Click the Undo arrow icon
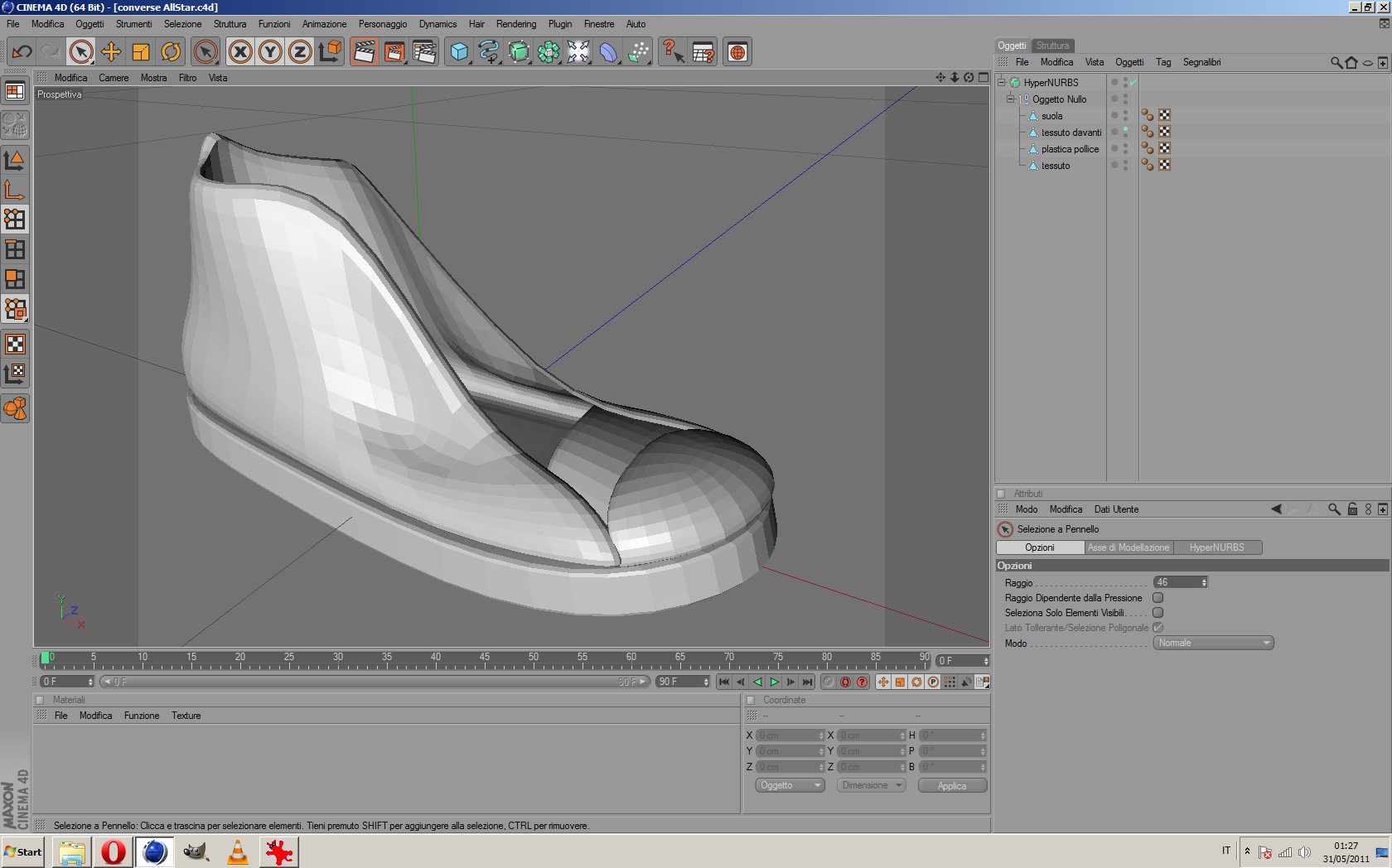Image resolution: width=1392 pixels, height=868 pixels. [x=22, y=52]
